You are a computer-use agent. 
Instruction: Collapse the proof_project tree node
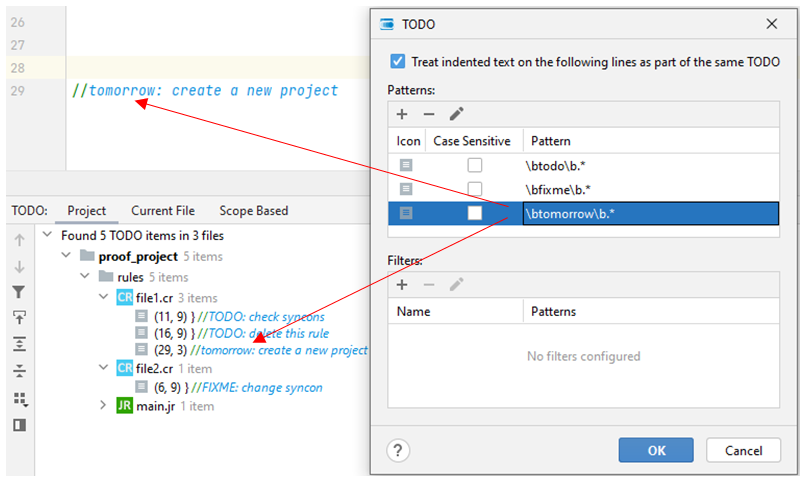pos(66,257)
